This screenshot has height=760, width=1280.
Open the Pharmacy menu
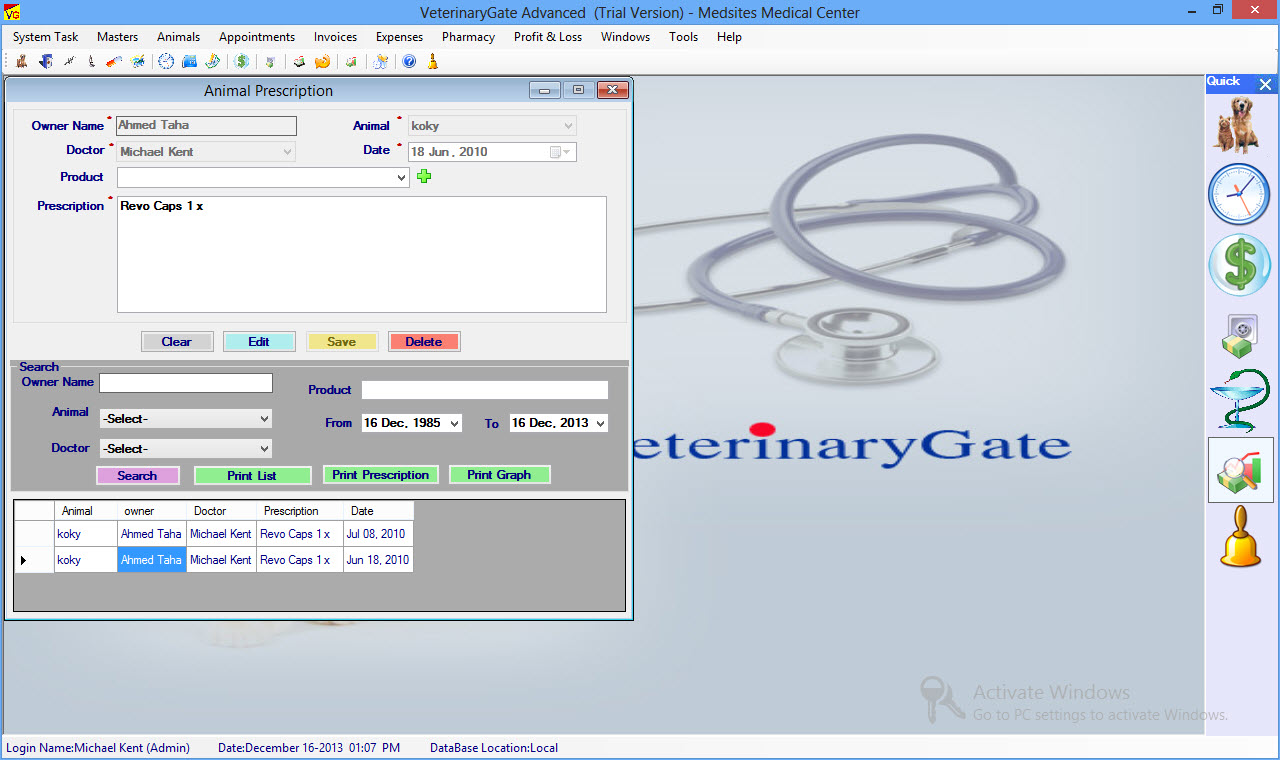pos(468,37)
